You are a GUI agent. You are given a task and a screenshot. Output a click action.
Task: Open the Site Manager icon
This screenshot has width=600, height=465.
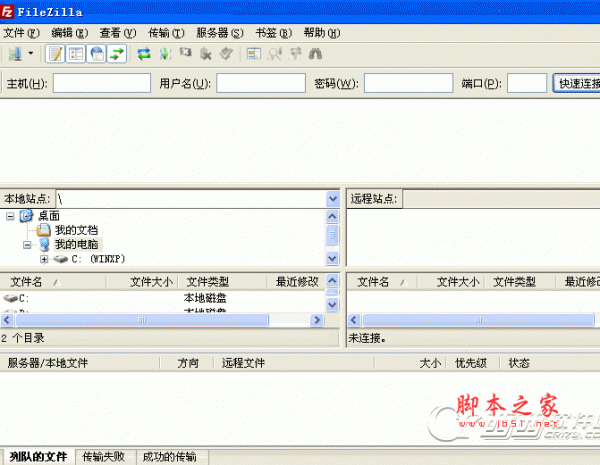pos(15,54)
